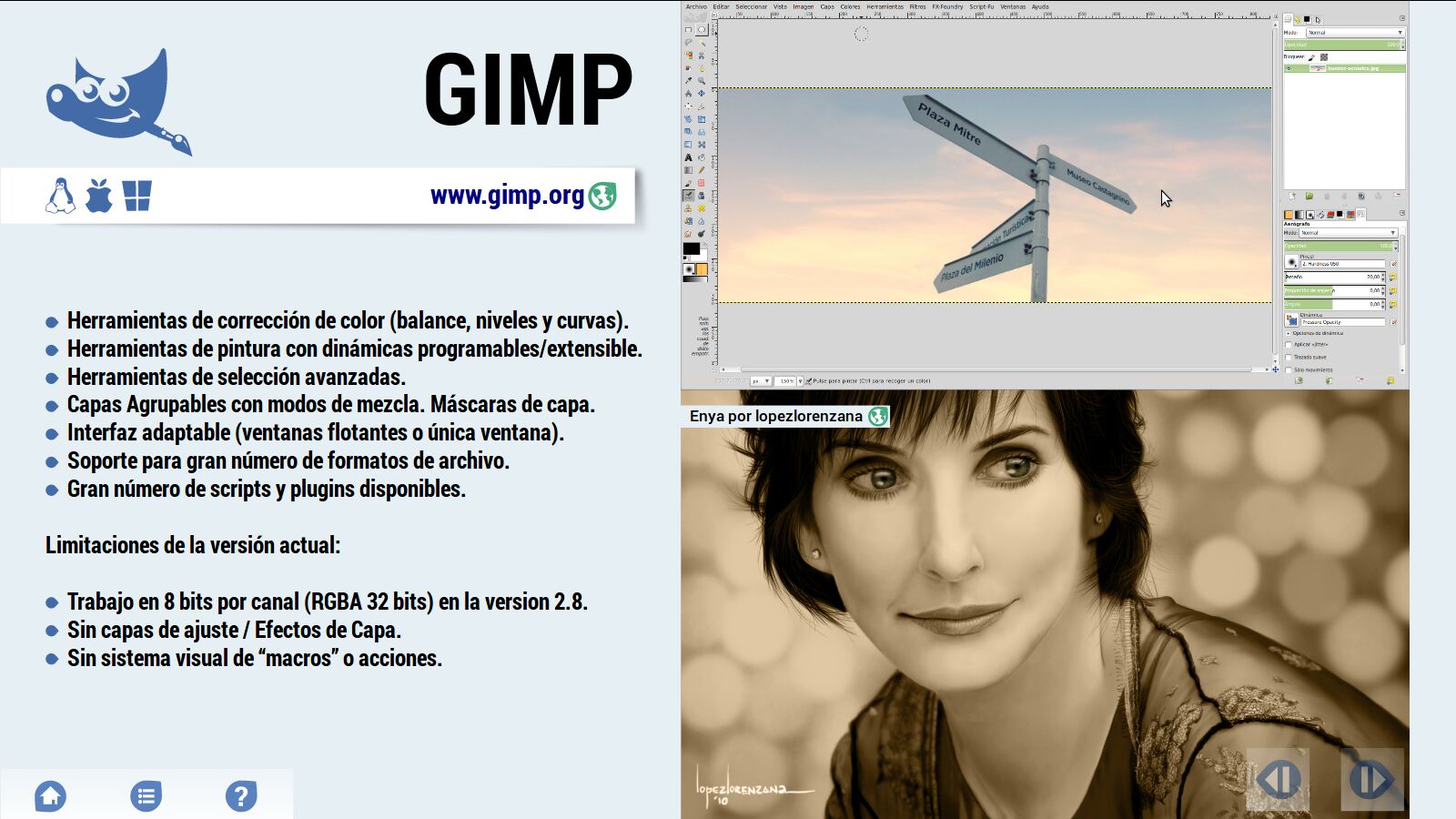Enable Aplicar Jitter checkbox

point(1289,345)
